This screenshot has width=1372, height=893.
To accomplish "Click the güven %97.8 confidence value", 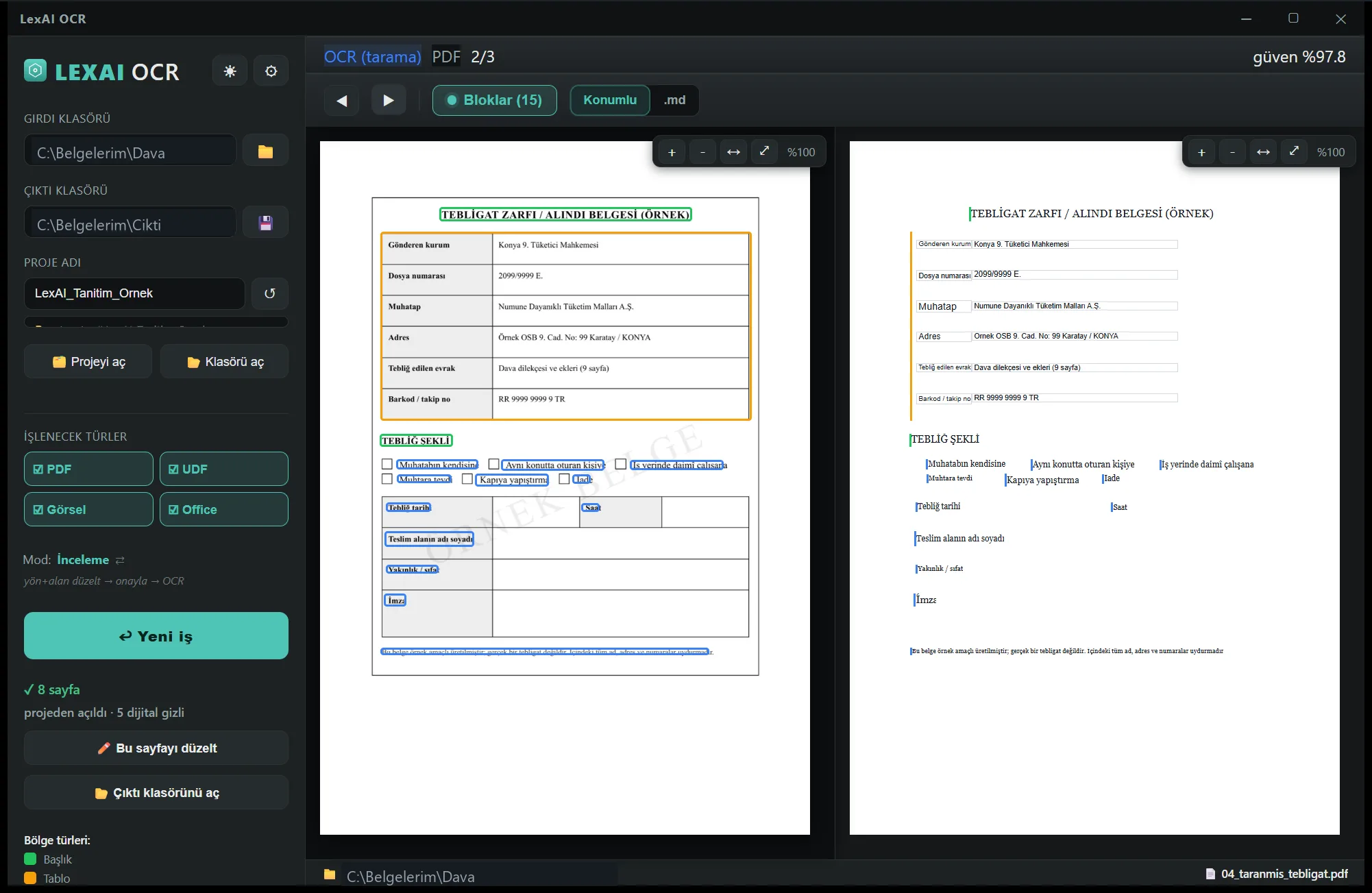I will point(1299,57).
